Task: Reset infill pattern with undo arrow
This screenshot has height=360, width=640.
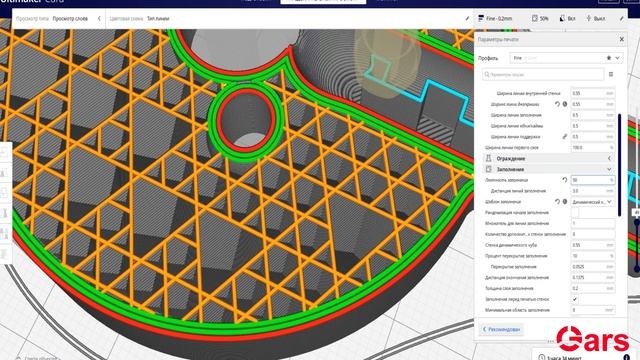Action: tap(558, 202)
